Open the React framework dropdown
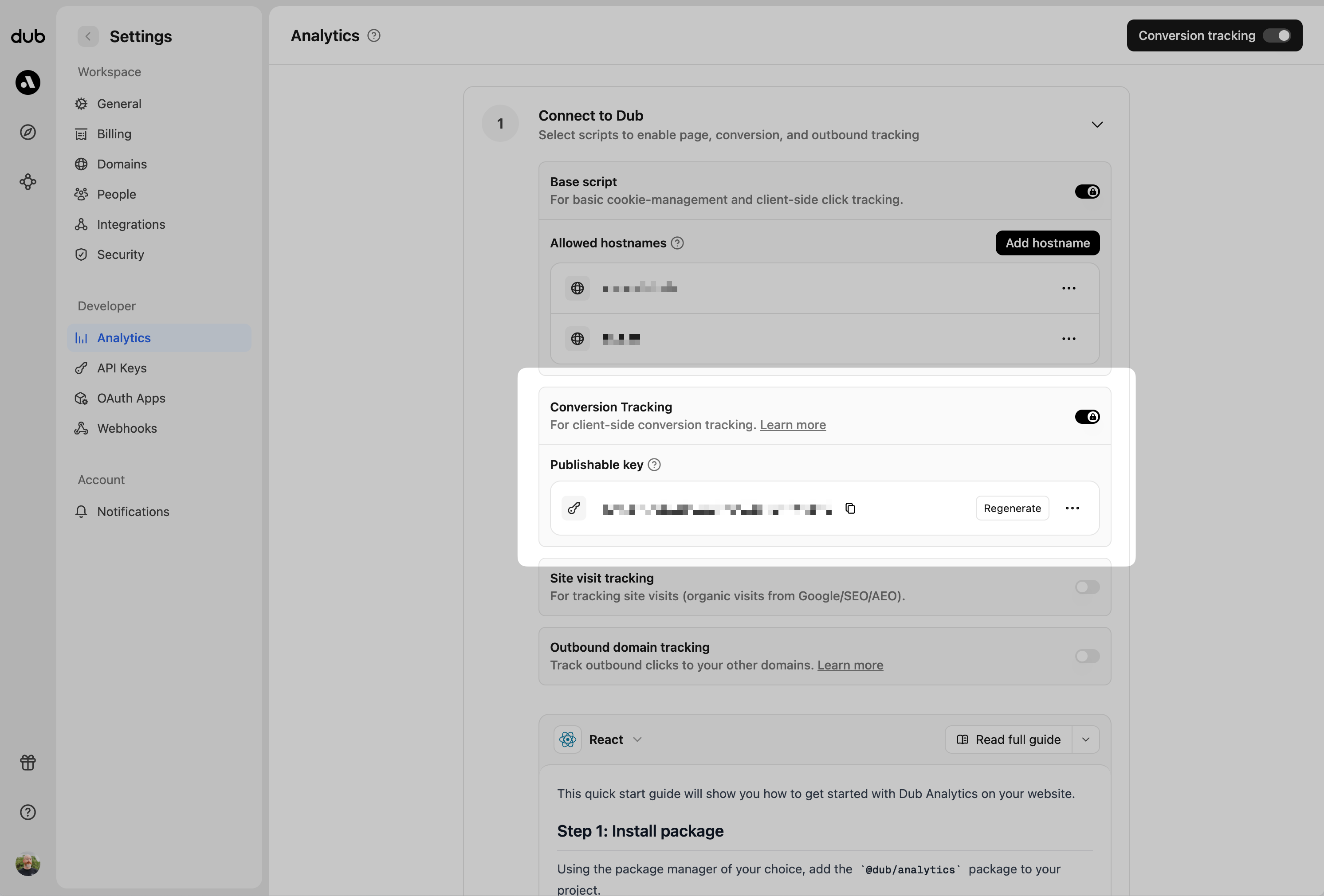The width and height of the screenshot is (1324, 896). point(637,739)
